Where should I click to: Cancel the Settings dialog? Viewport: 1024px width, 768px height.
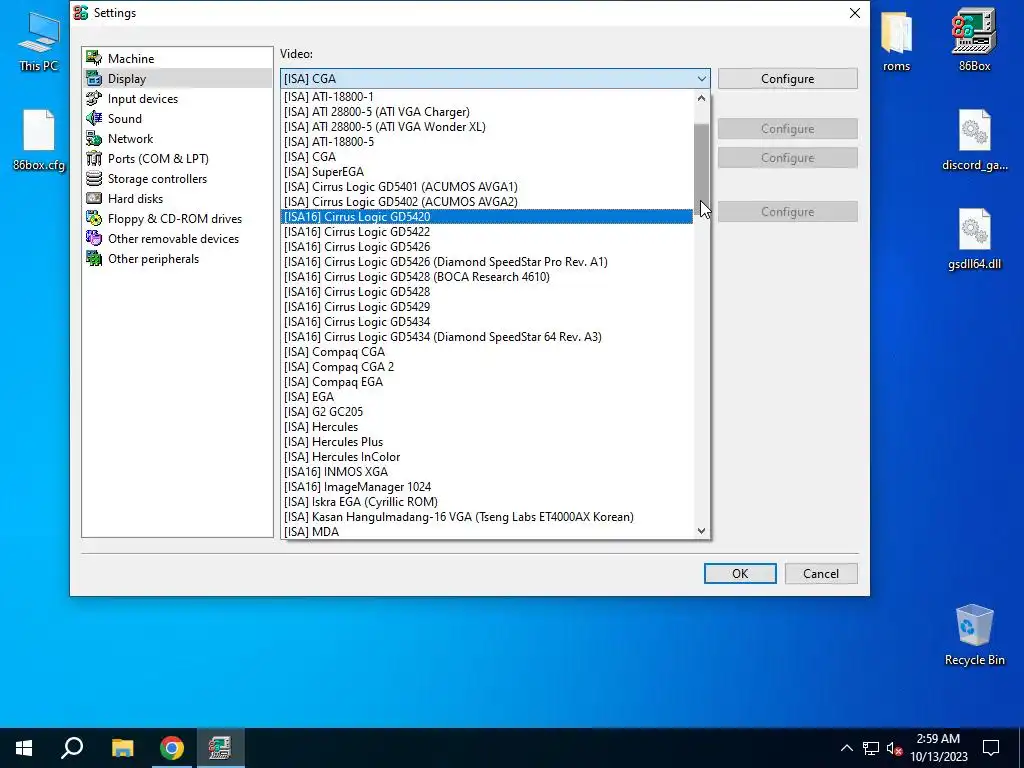(821, 573)
